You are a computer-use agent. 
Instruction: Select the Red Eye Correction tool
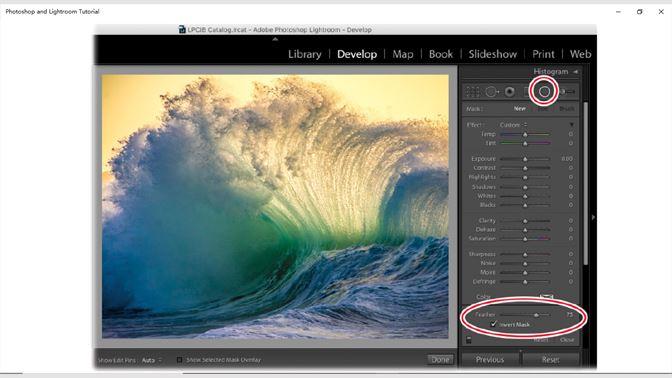pos(510,91)
